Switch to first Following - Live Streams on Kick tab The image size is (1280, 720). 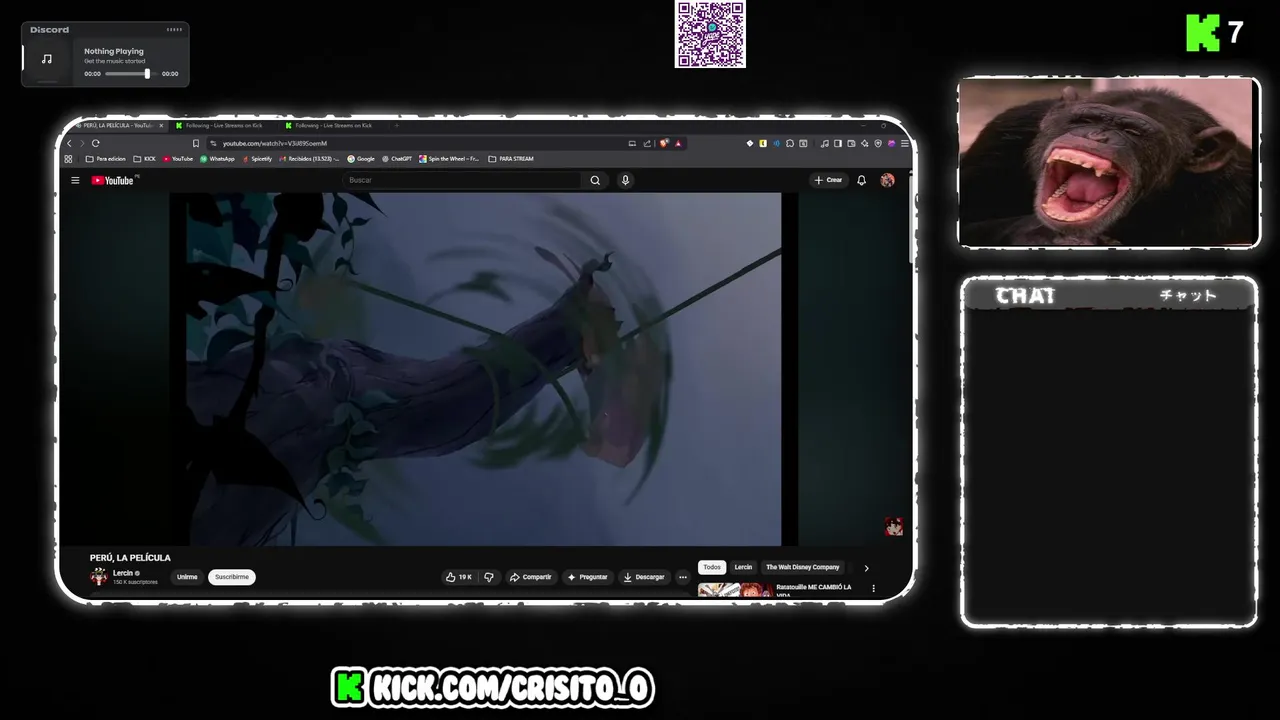(224, 126)
